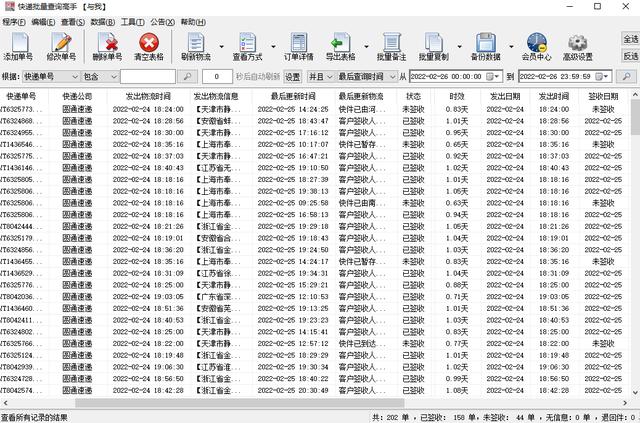Viewport: 640px width, 423px height.
Task: Click the 0.65天 cell
Action: pyautogui.click(x=457, y=145)
